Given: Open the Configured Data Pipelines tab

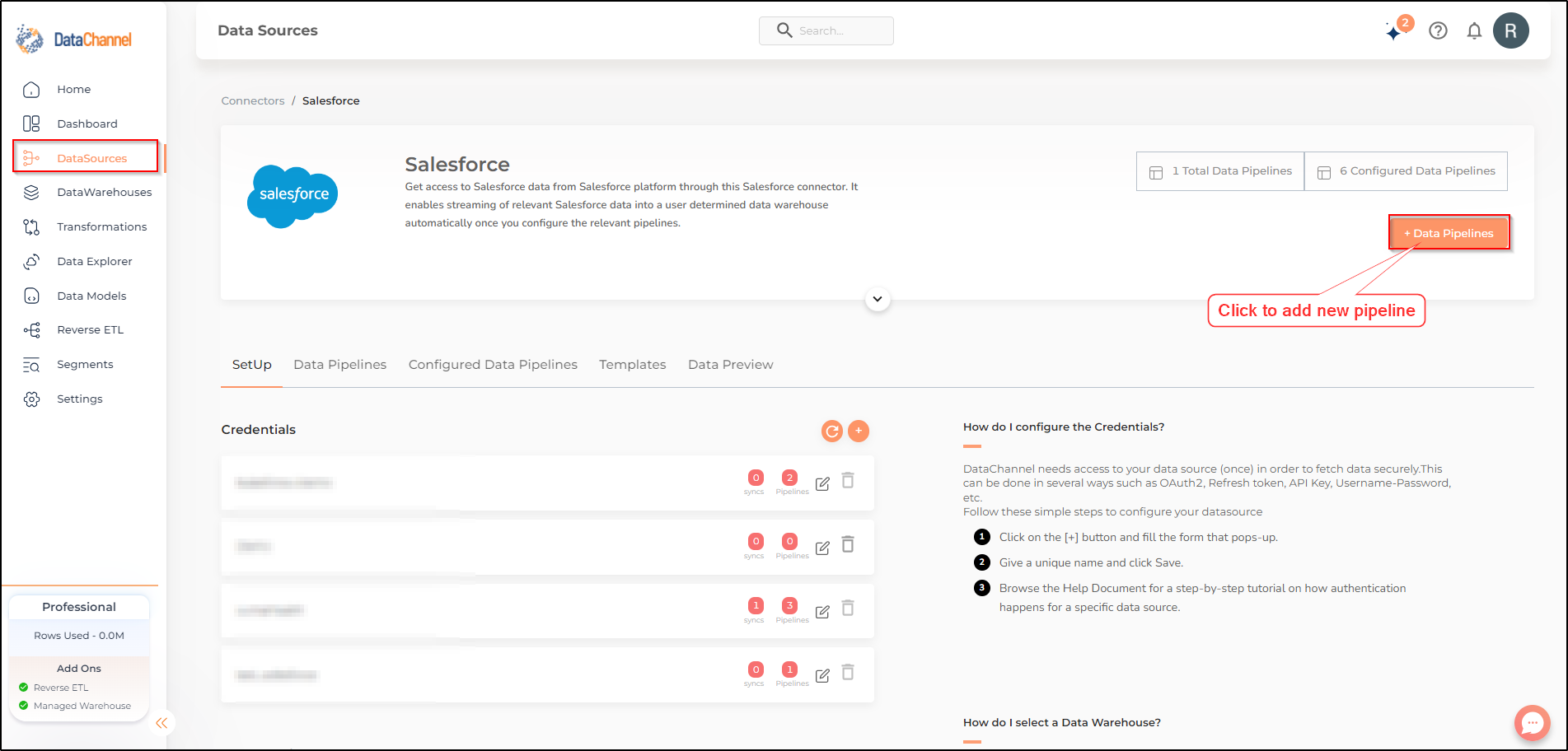Looking at the screenshot, I should pos(493,365).
